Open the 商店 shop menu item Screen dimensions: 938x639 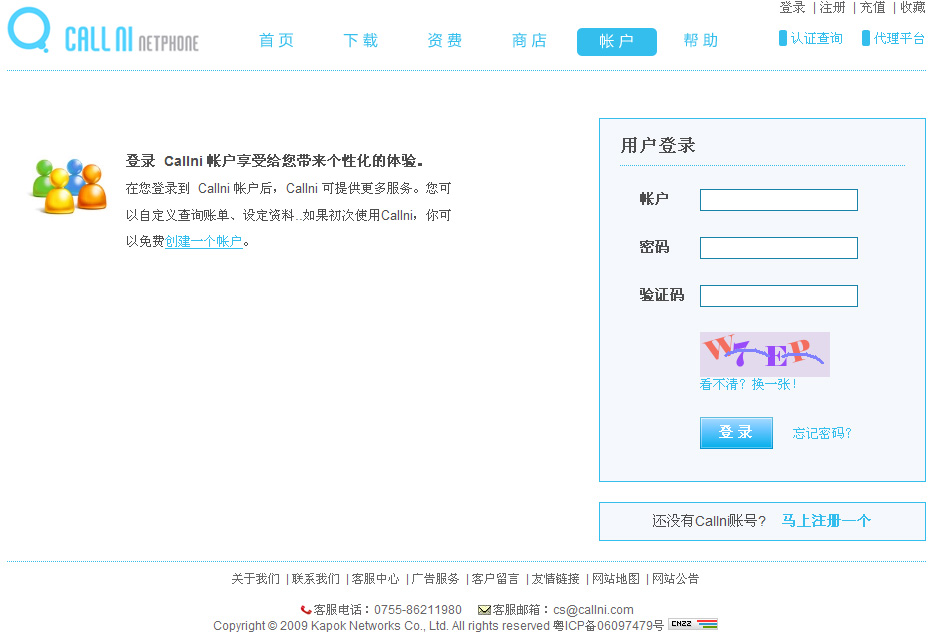[x=529, y=41]
